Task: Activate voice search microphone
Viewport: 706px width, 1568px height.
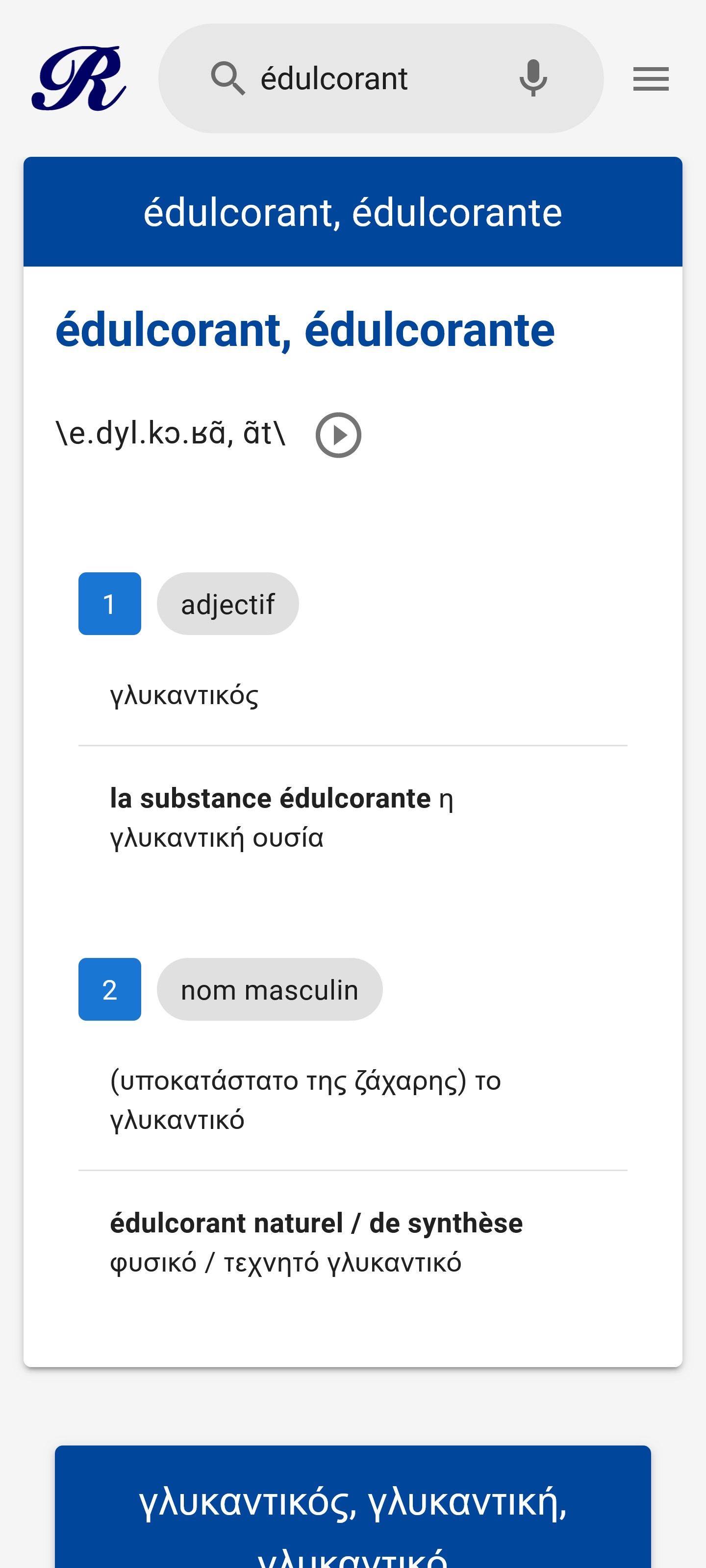Action: pos(533,78)
